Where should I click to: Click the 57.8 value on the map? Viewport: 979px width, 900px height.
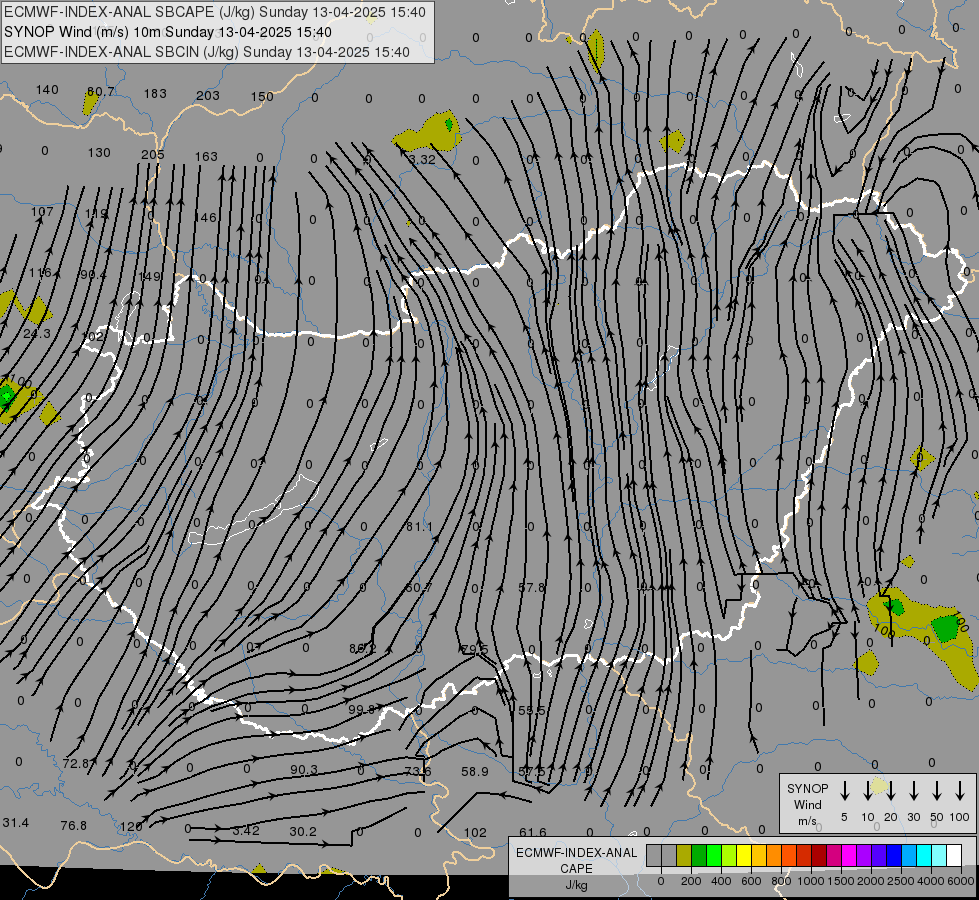coord(531,588)
